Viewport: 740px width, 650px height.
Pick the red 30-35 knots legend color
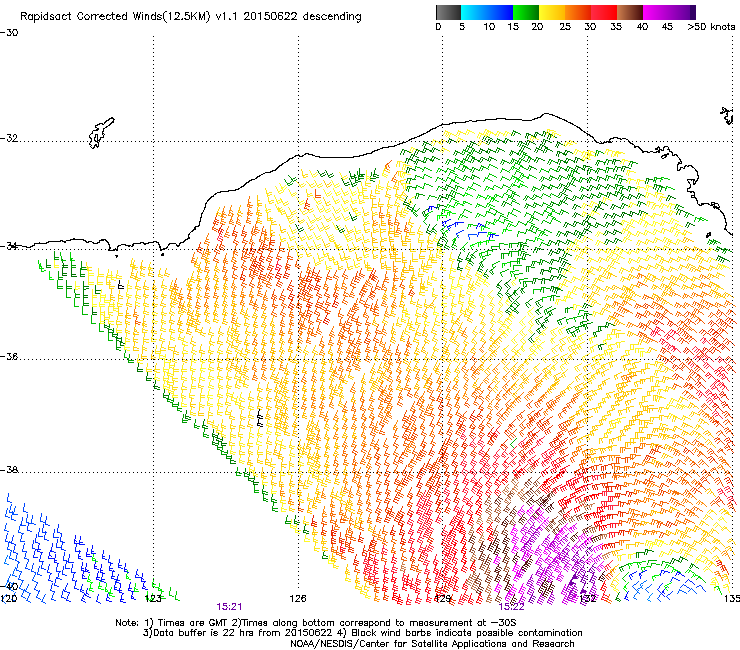coord(604,12)
